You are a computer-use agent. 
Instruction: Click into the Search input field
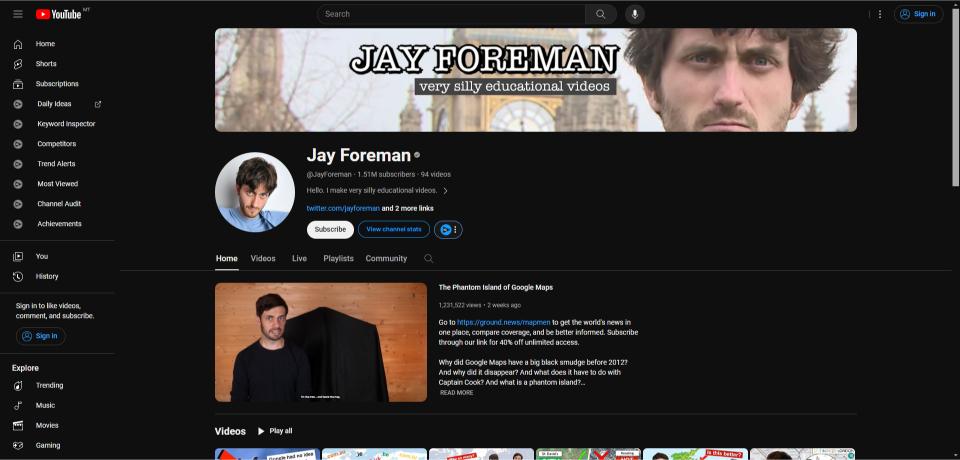click(451, 14)
